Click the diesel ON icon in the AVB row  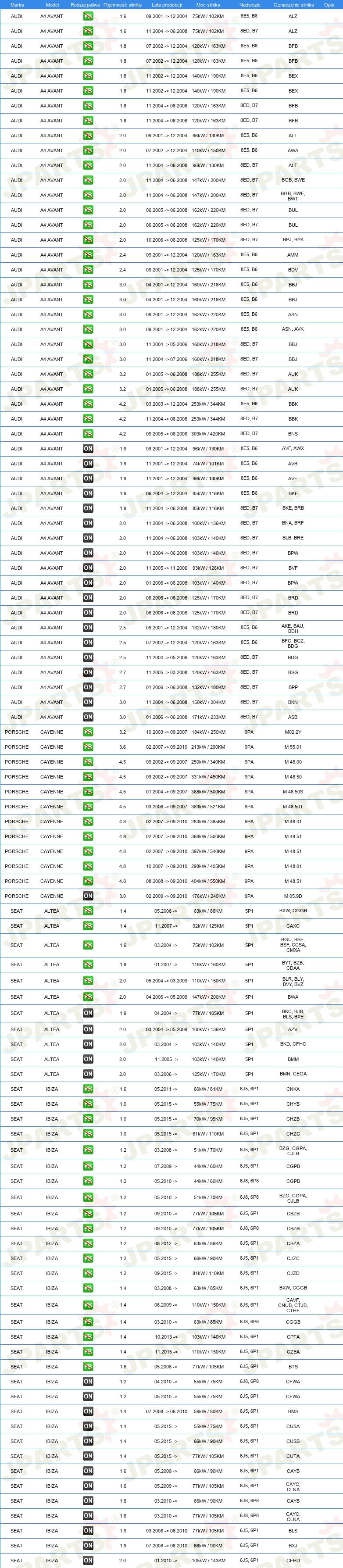(x=88, y=464)
